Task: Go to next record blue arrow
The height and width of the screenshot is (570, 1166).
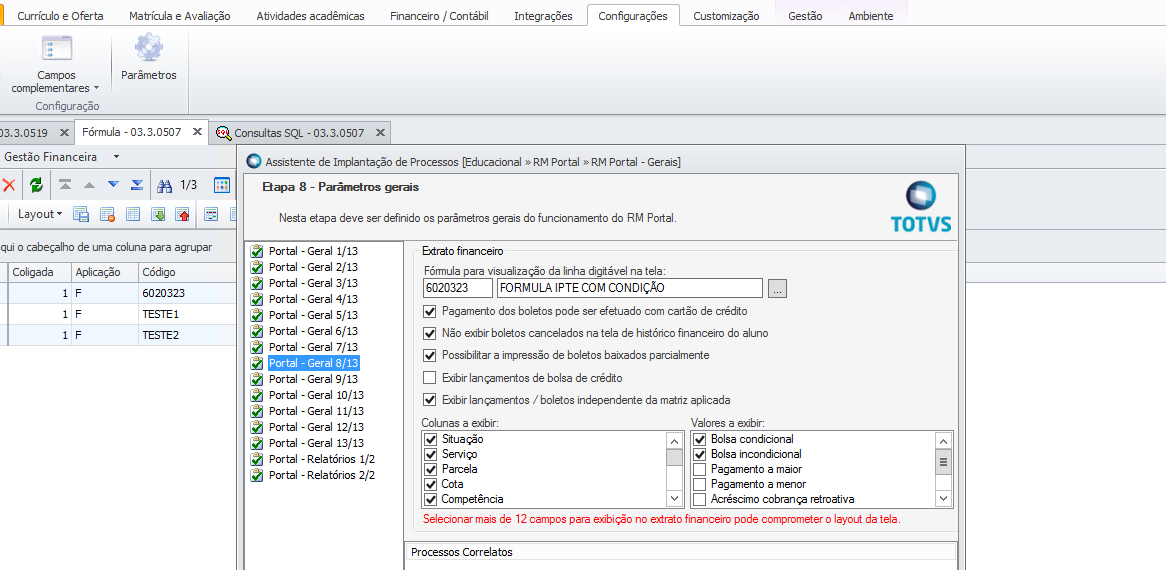Action: 113,184
